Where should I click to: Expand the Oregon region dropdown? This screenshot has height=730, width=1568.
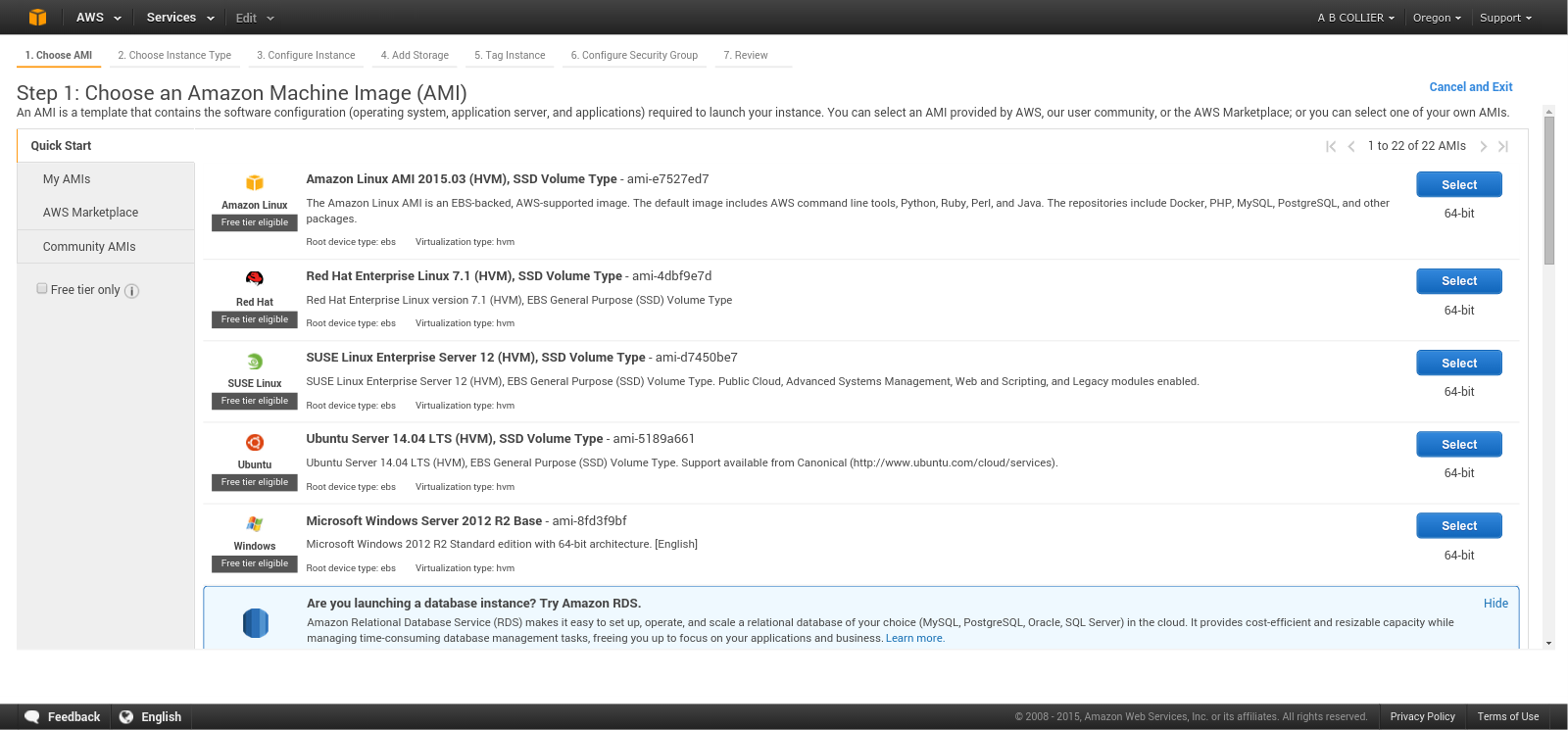point(1437,18)
